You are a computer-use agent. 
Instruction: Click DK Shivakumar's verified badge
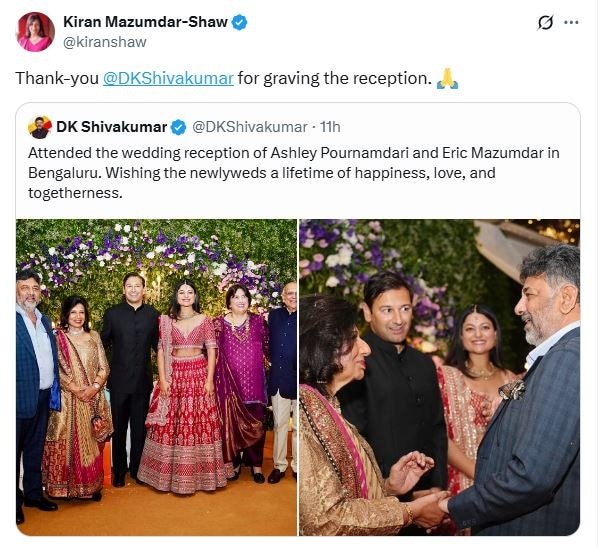pyautogui.click(x=178, y=127)
